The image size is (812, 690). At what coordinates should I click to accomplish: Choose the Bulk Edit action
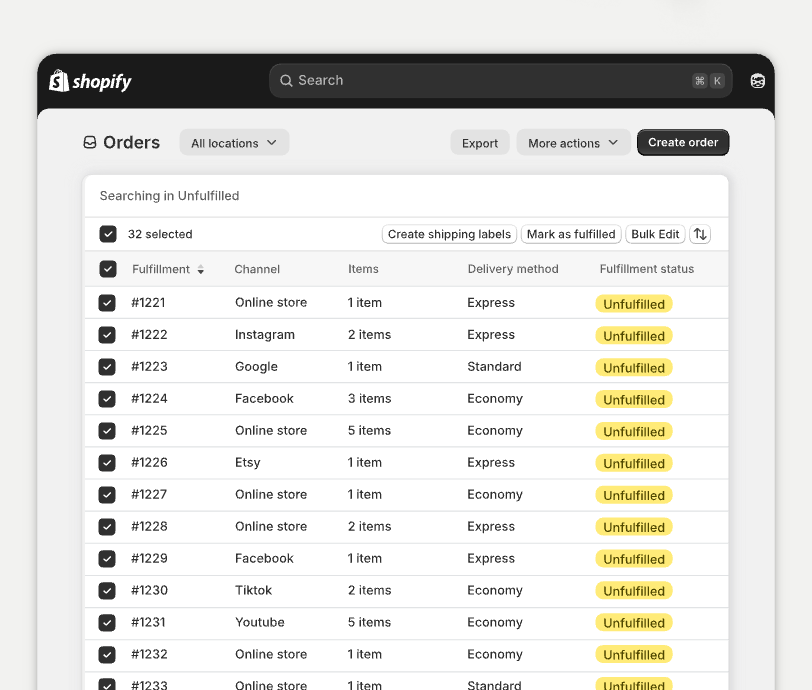655,234
